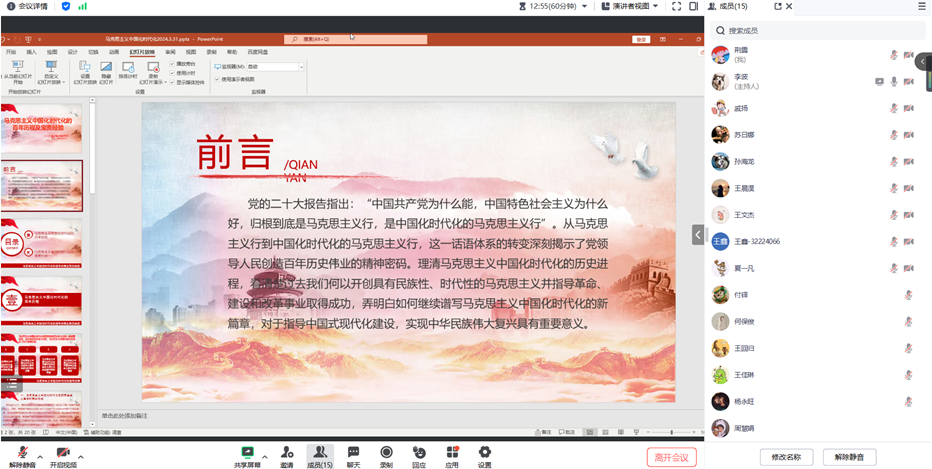Toggle 解除静音 microphone at bottom left

(x=21, y=453)
